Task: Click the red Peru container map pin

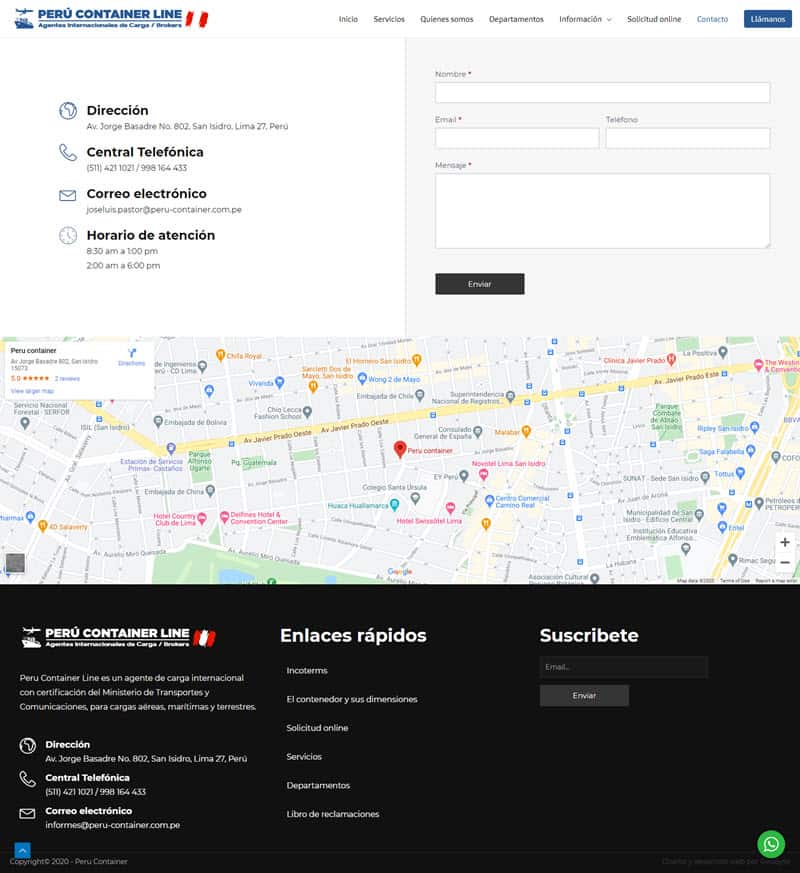Action: [x=400, y=449]
